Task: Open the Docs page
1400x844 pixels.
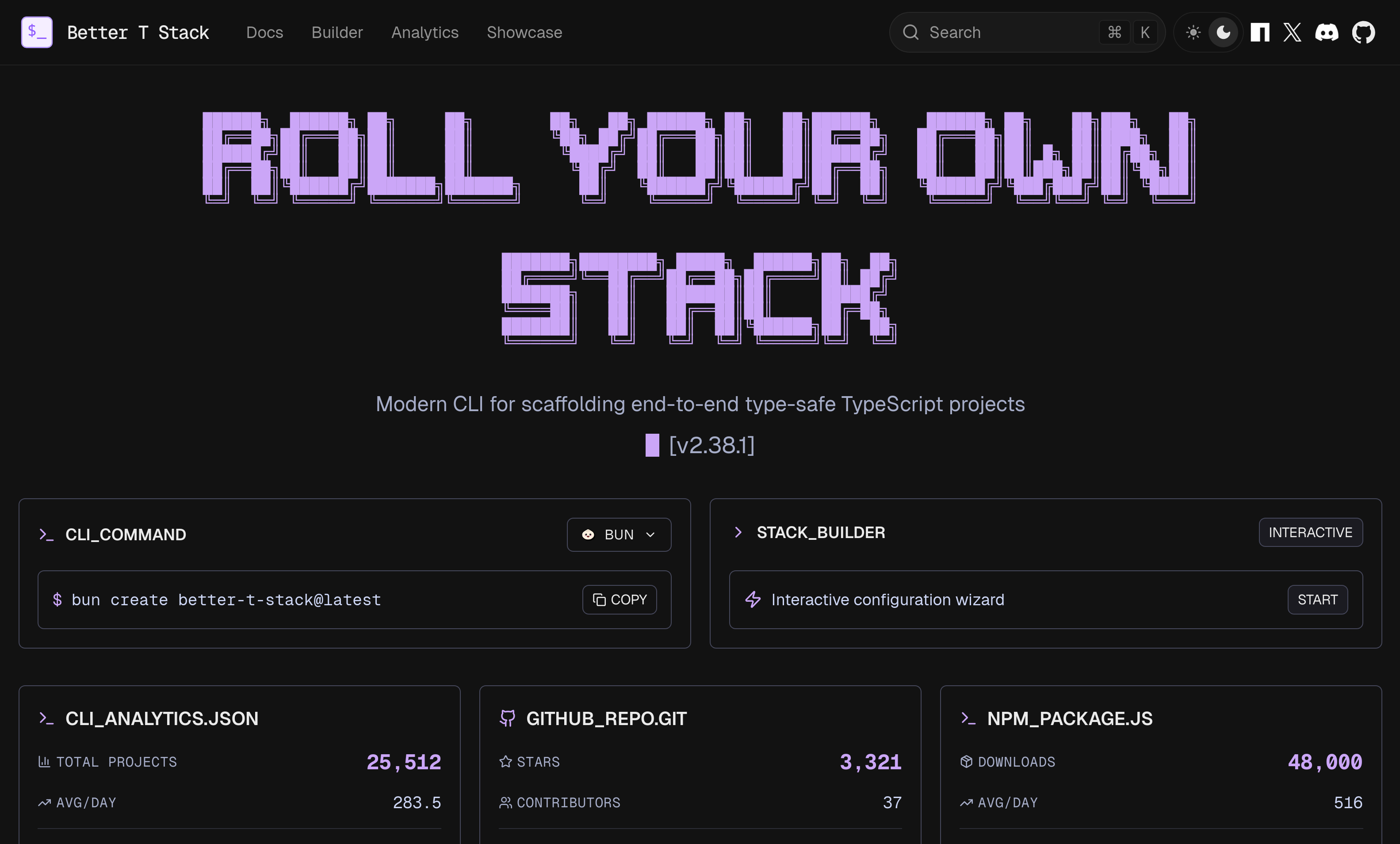Action: [x=265, y=32]
